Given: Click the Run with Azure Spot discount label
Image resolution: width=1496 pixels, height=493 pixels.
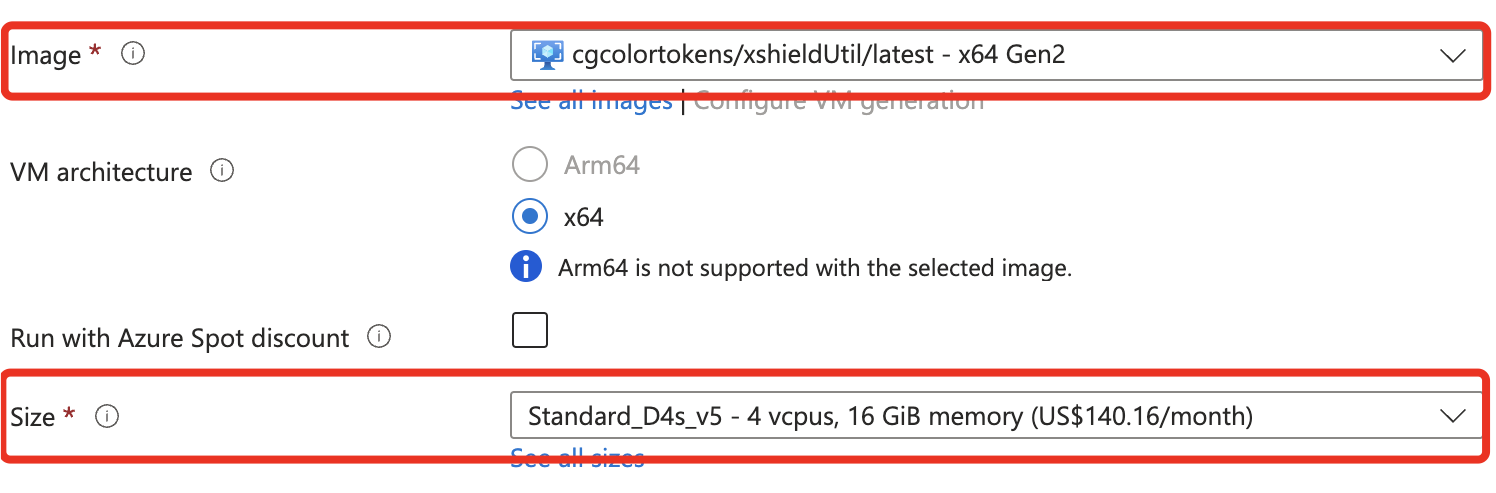Looking at the screenshot, I should click(180, 338).
